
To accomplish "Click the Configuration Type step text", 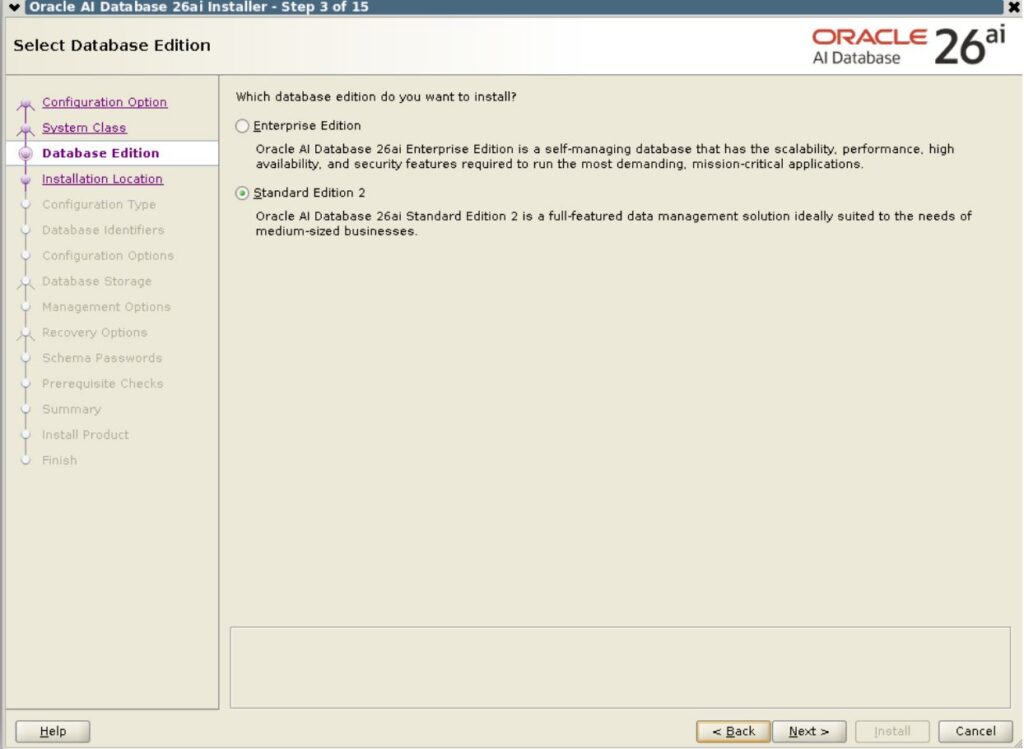I will 99,204.
